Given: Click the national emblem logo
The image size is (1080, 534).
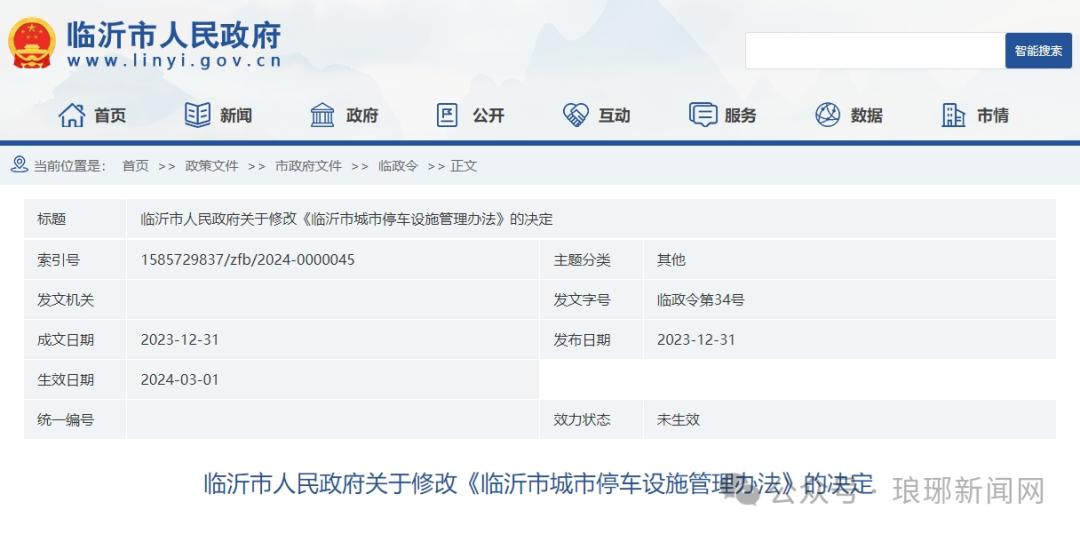Looking at the screenshot, I should click(x=32, y=43).
